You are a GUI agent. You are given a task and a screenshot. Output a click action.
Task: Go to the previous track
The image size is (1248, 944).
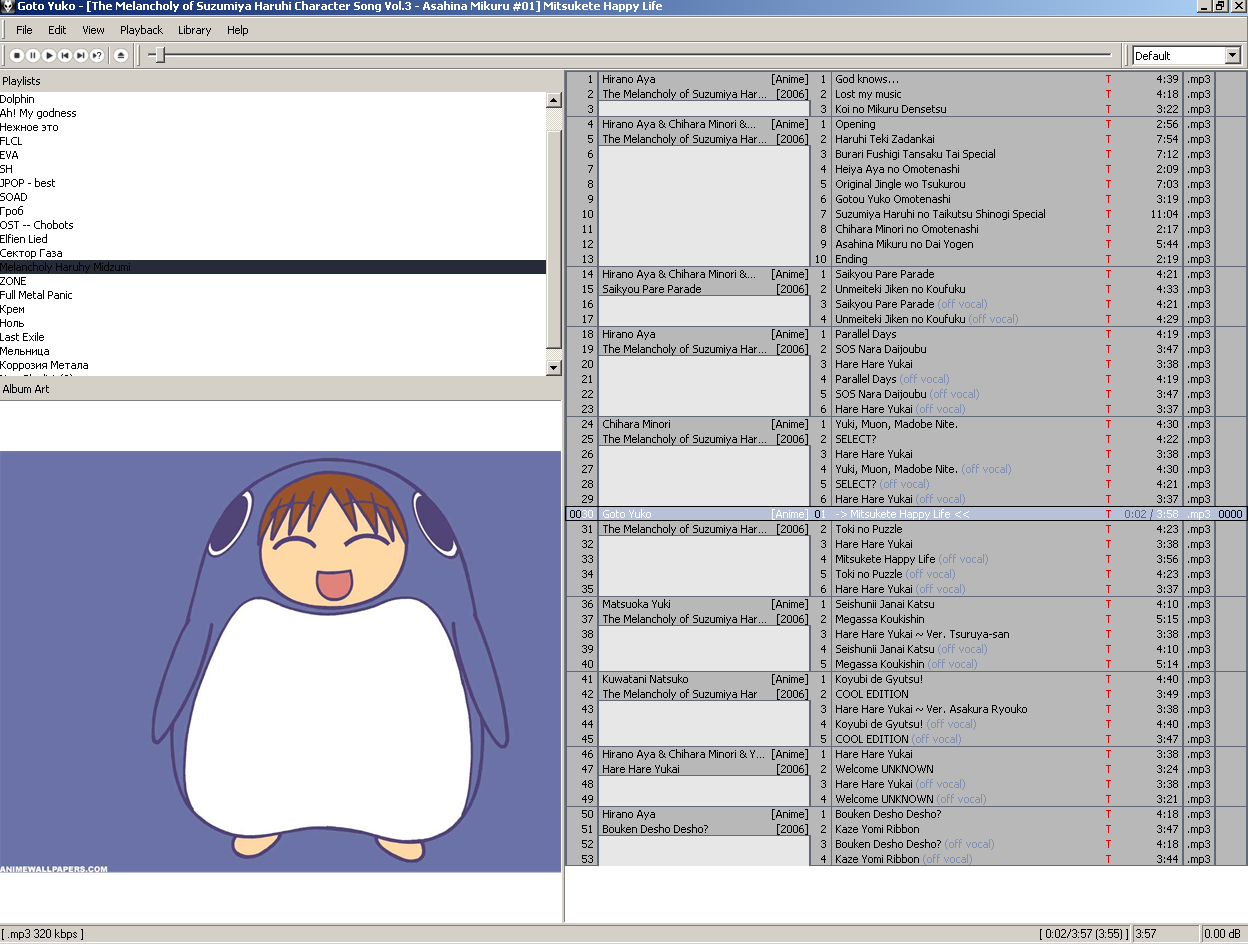click(65, 56)
